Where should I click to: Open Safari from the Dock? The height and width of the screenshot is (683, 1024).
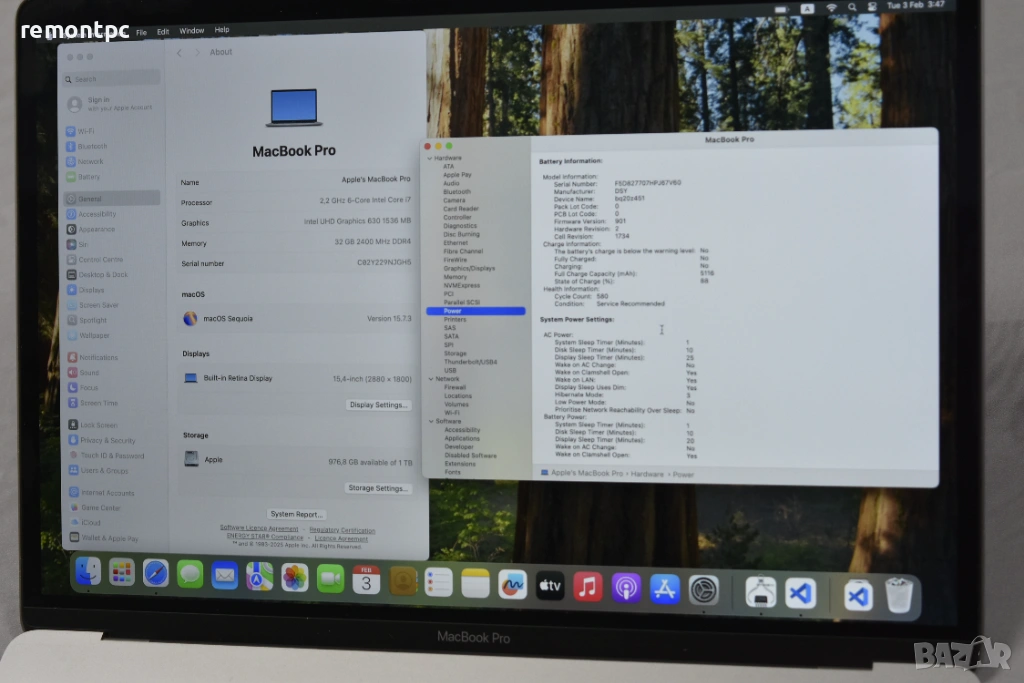155,573
